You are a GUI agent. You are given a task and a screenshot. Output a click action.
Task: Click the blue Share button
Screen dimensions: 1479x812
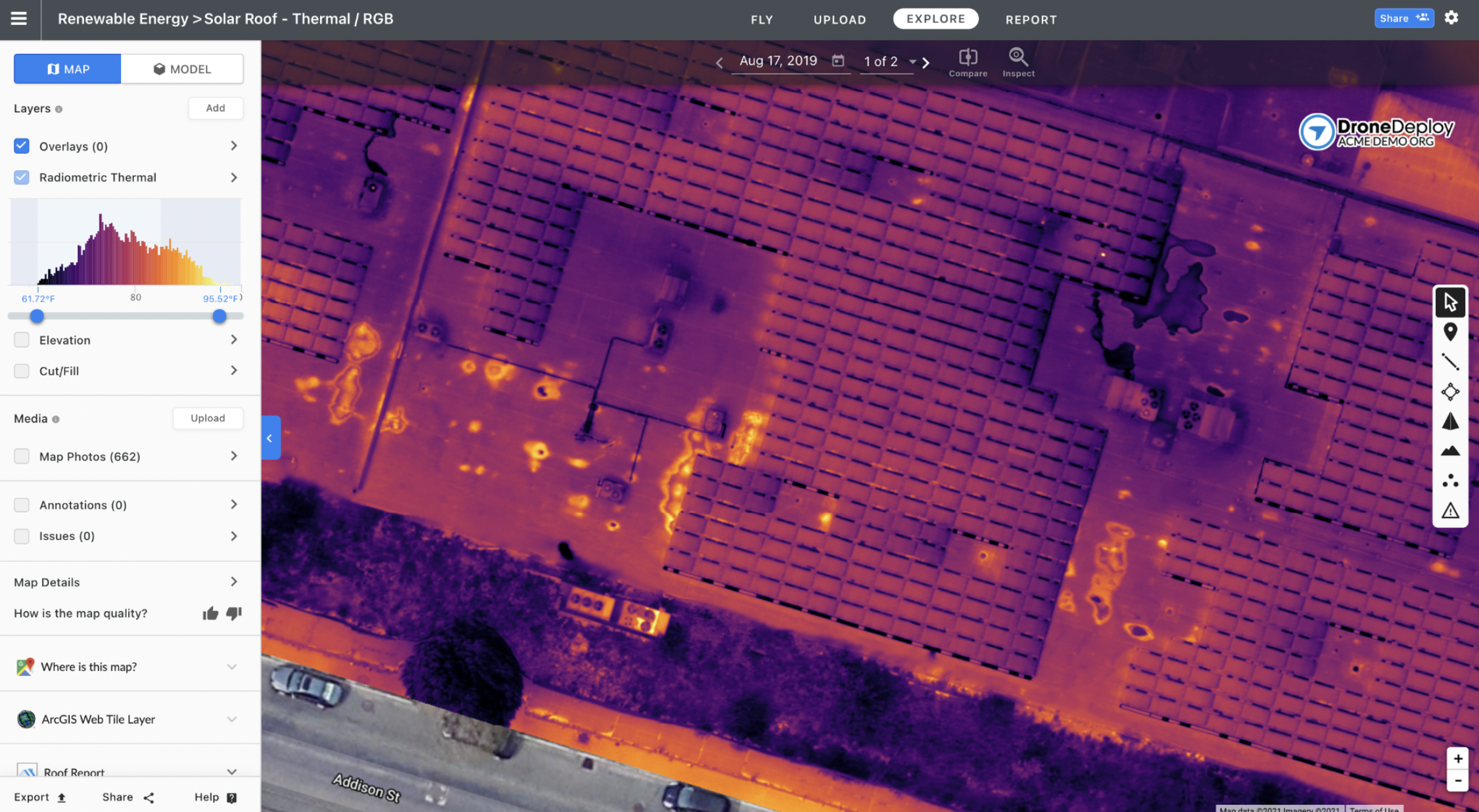(1403, 18)
